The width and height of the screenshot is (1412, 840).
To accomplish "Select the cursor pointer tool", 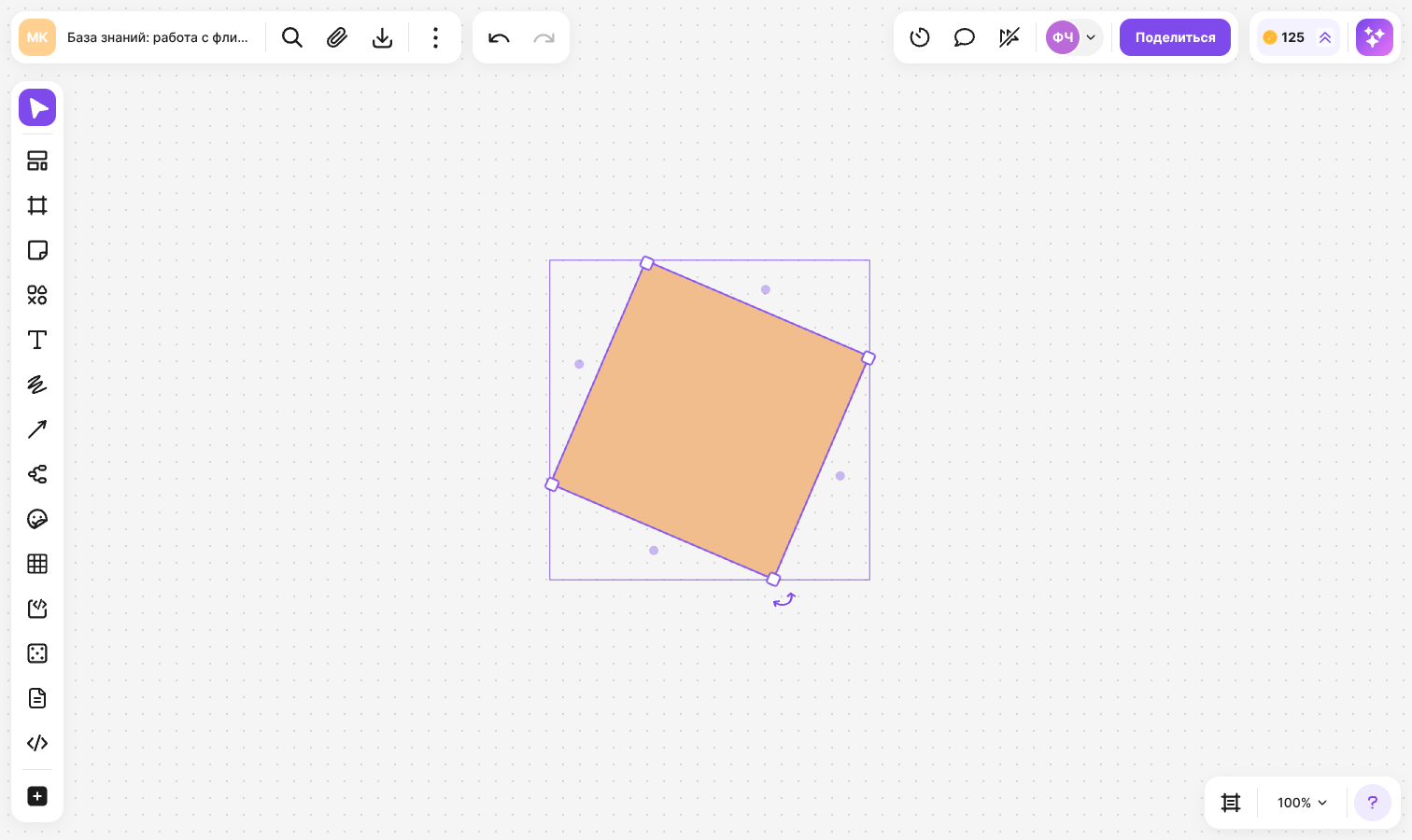I will [x=37, y=107].
